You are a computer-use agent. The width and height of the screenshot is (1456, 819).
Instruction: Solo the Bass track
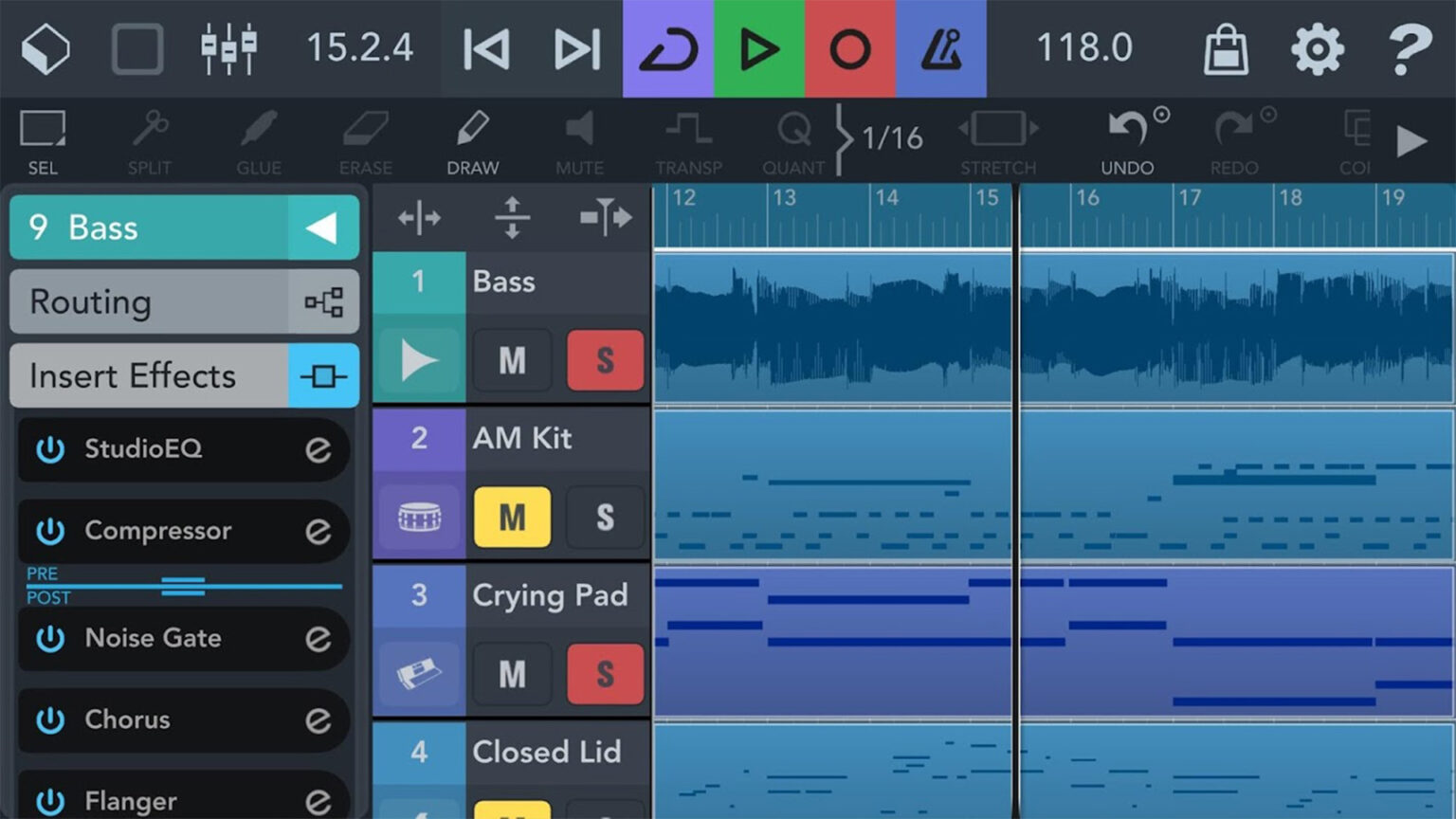coord(605,360)
